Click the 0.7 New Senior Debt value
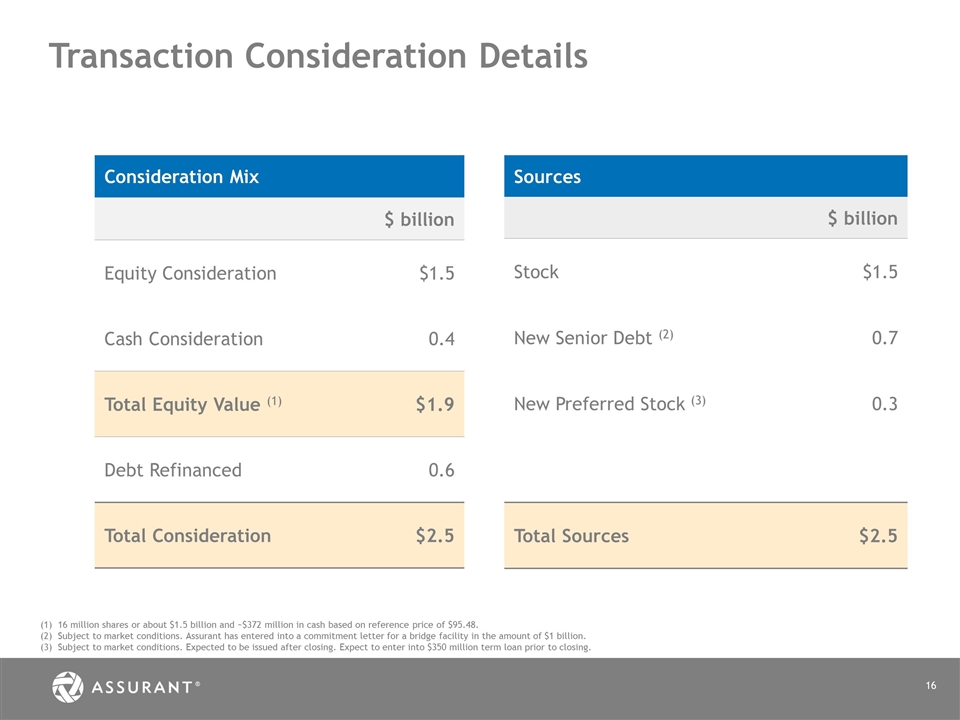This screenshot has height=720, width=960. click(x=884, y=338)
